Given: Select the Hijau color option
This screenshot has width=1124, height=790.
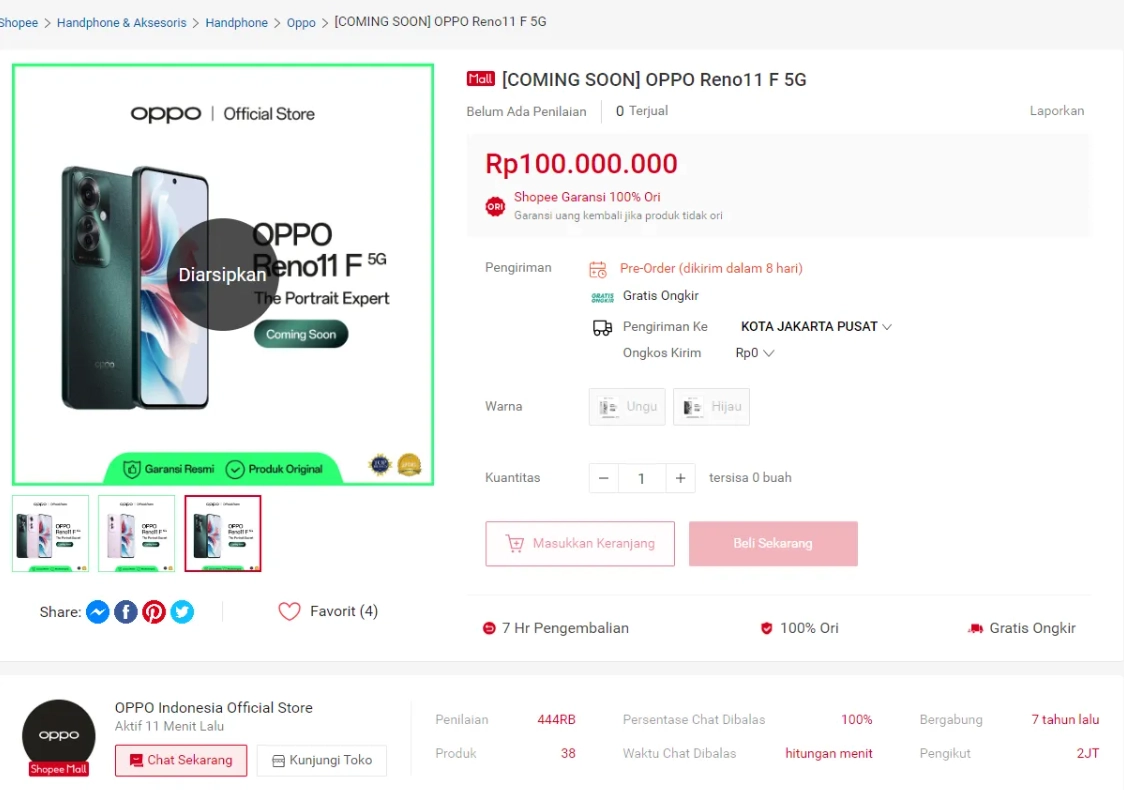Looking at the screenshot, I should [711, 407].
